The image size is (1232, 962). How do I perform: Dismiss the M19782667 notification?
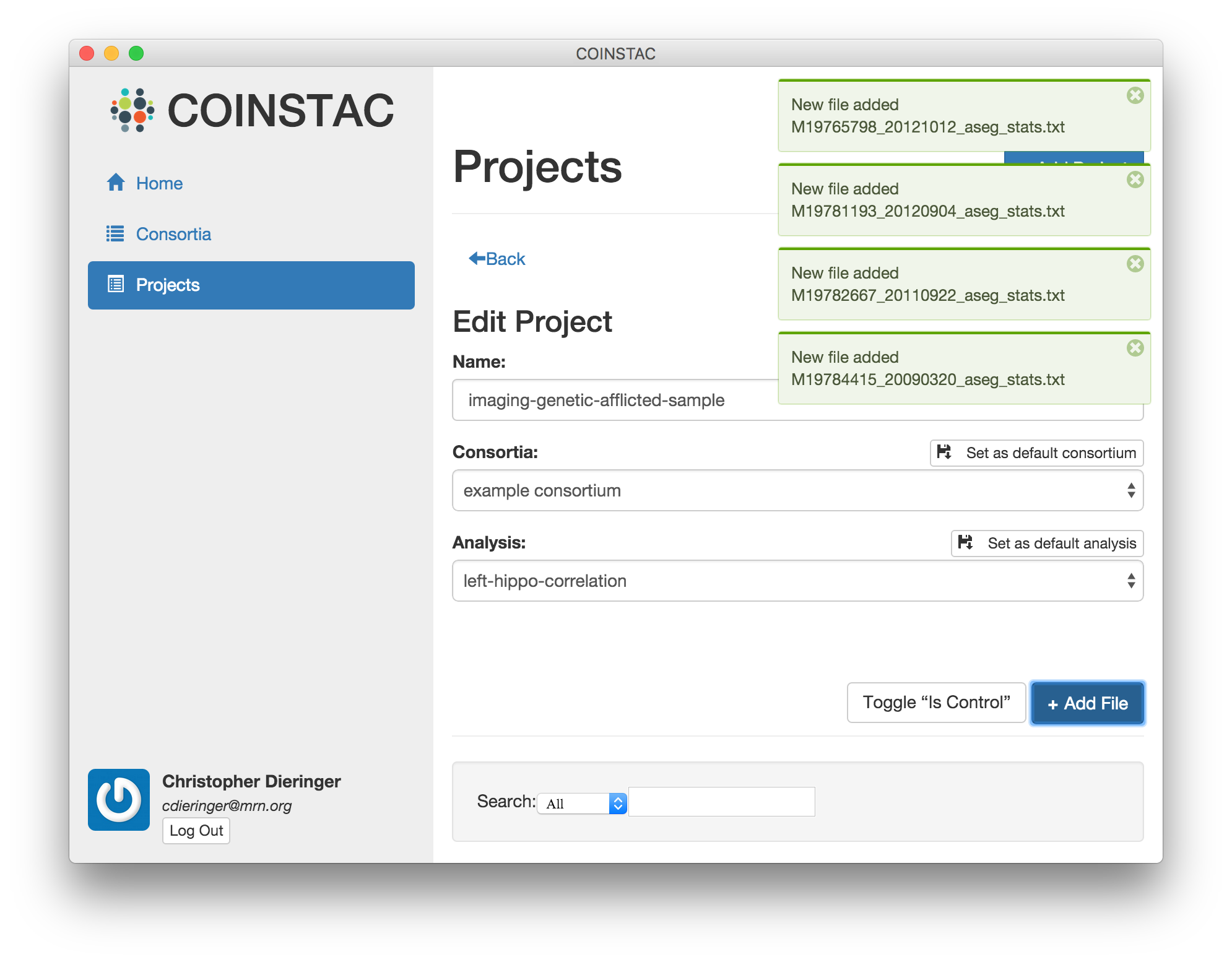1135,264
